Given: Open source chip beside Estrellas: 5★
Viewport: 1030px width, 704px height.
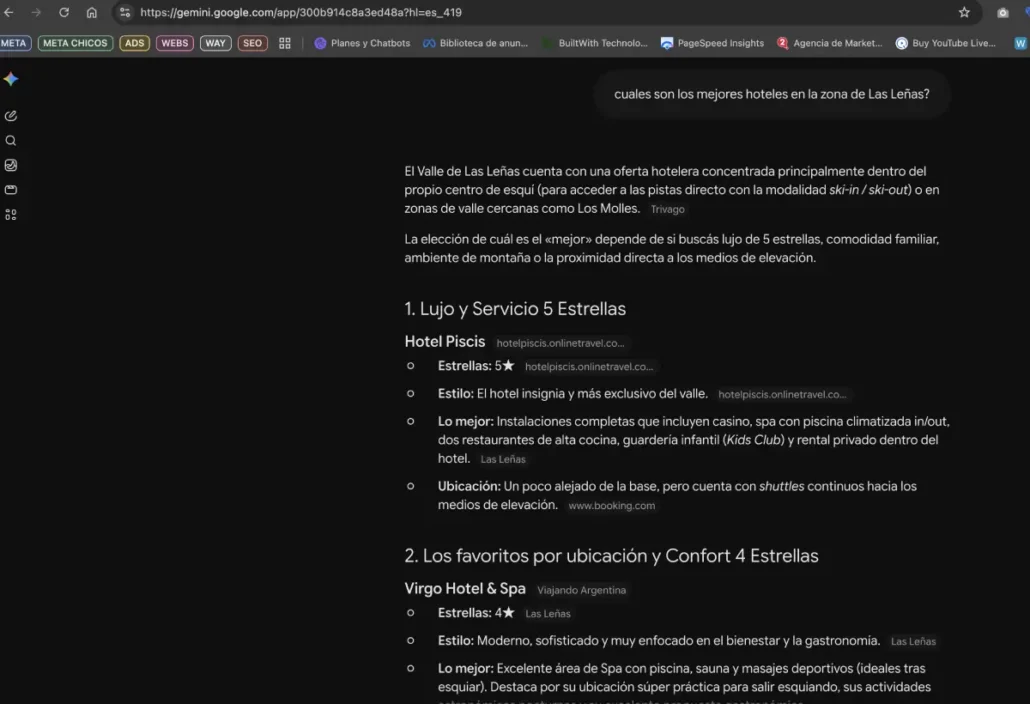Looking at the screenshot, I should coord(589,366).
